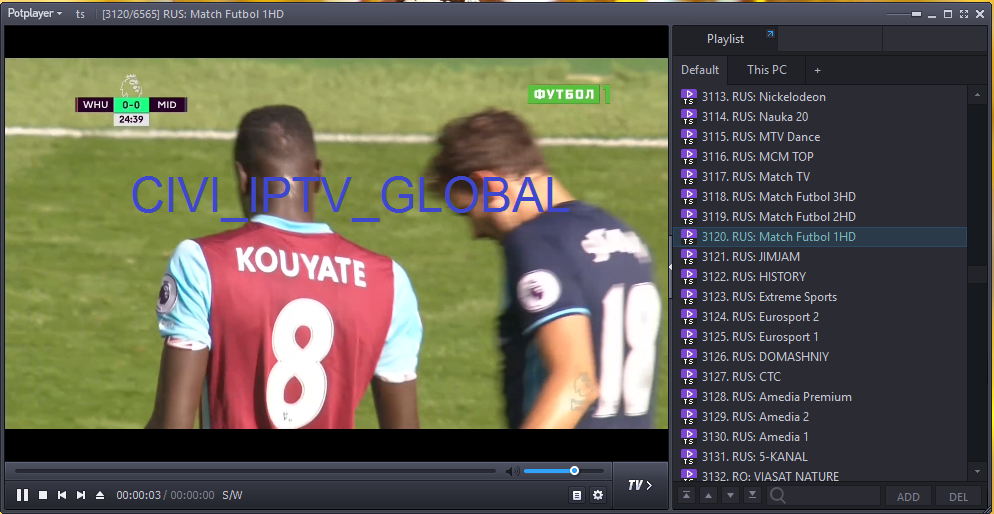Switch to the This PC tab
Image resolution: width=994 pixels, height=514 pixels.
point(767,70)
